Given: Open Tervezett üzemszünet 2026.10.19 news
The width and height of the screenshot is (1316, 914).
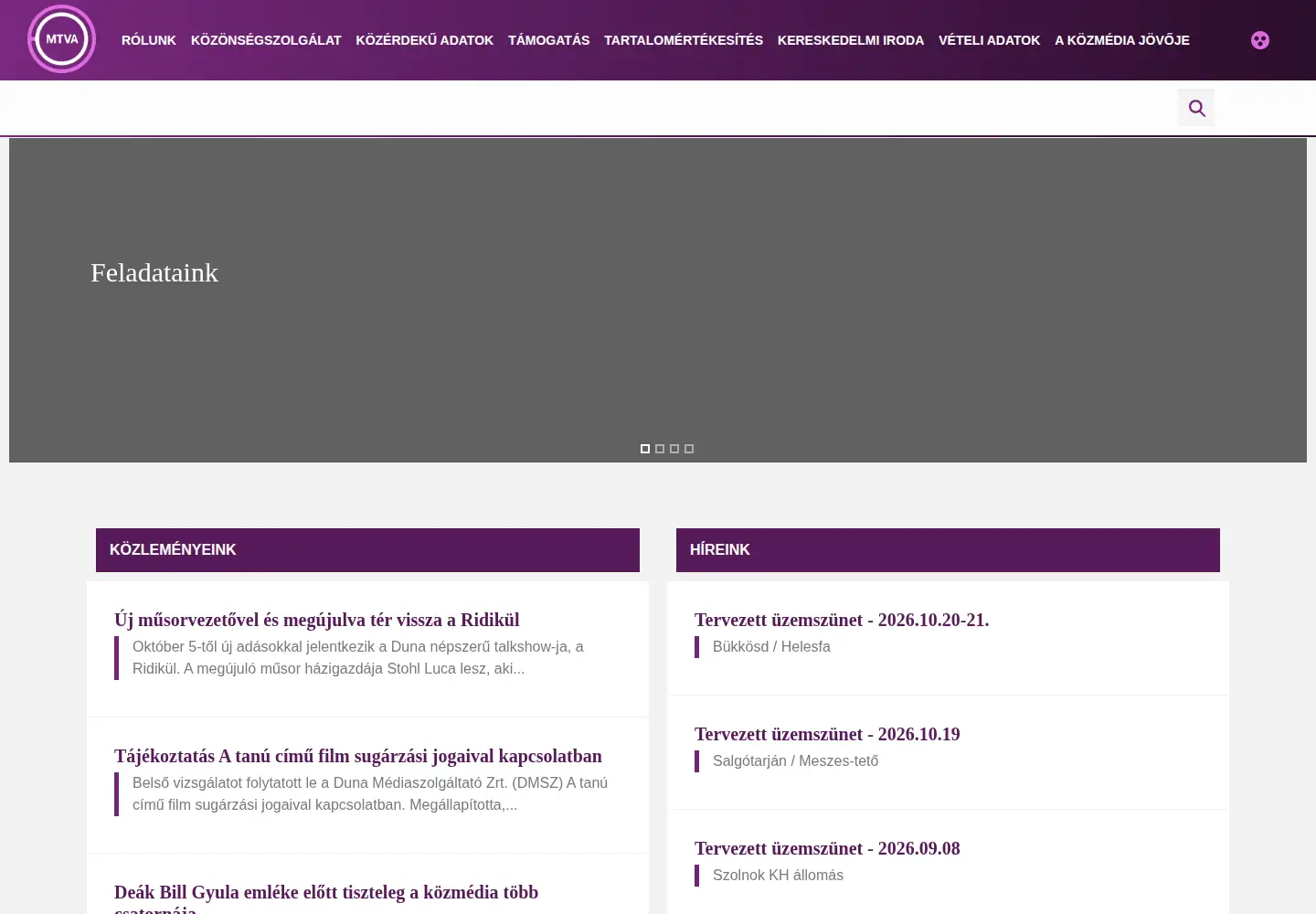Looking at the screenshot, I should tap(827, 734).
